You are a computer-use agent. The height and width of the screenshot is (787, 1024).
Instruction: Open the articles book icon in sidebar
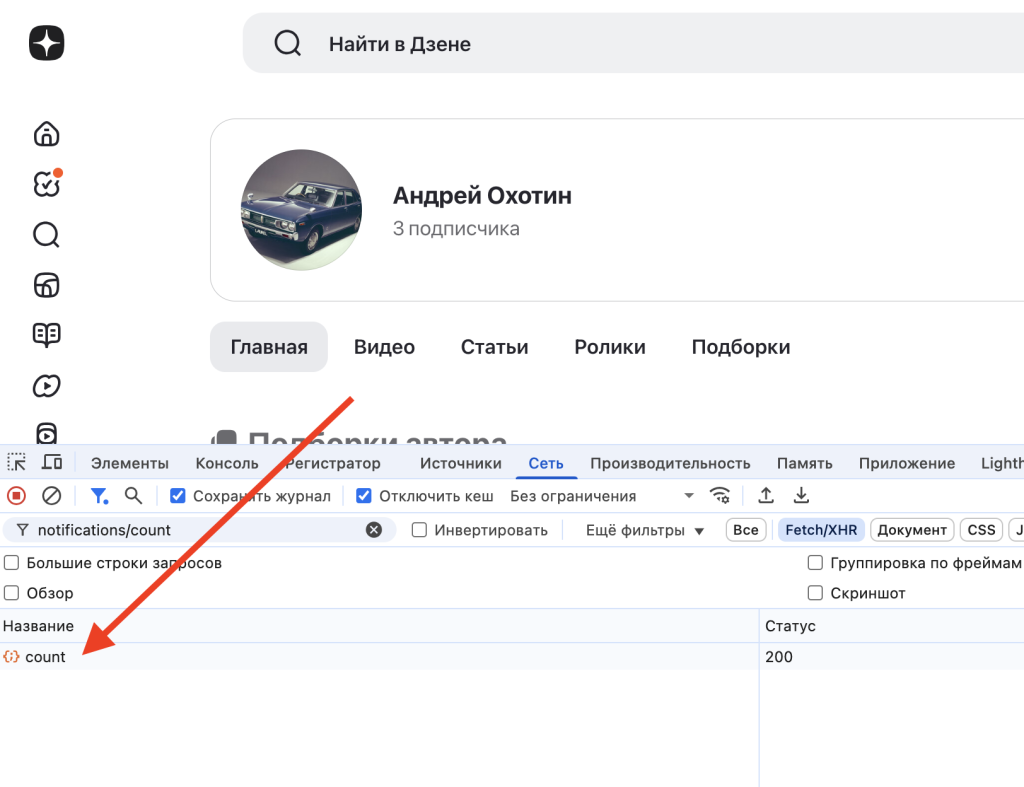[46, 335]
